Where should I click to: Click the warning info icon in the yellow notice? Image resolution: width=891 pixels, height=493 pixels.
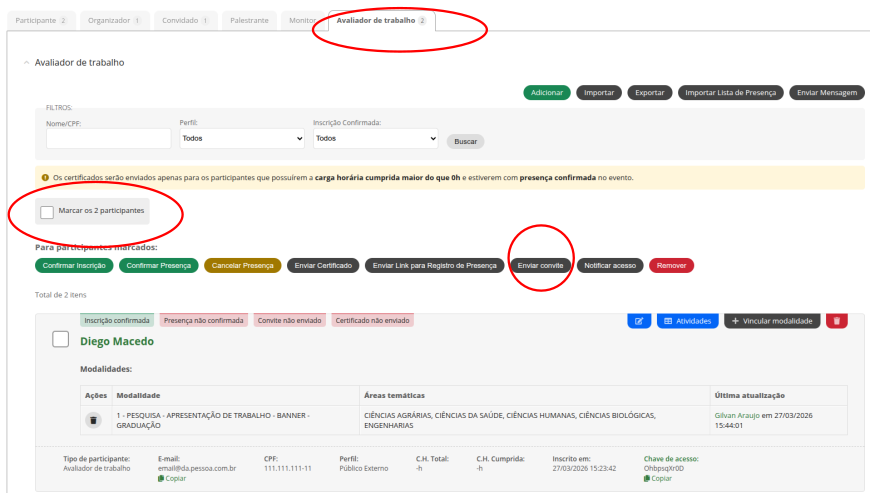click(45, 177)
